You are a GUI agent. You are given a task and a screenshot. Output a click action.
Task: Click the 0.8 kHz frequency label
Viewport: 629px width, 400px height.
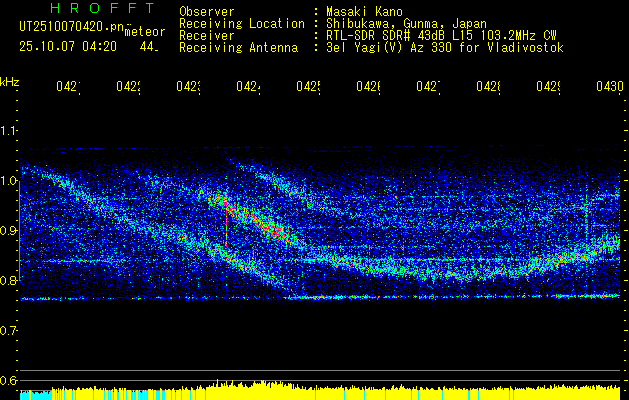coord(8,280)
